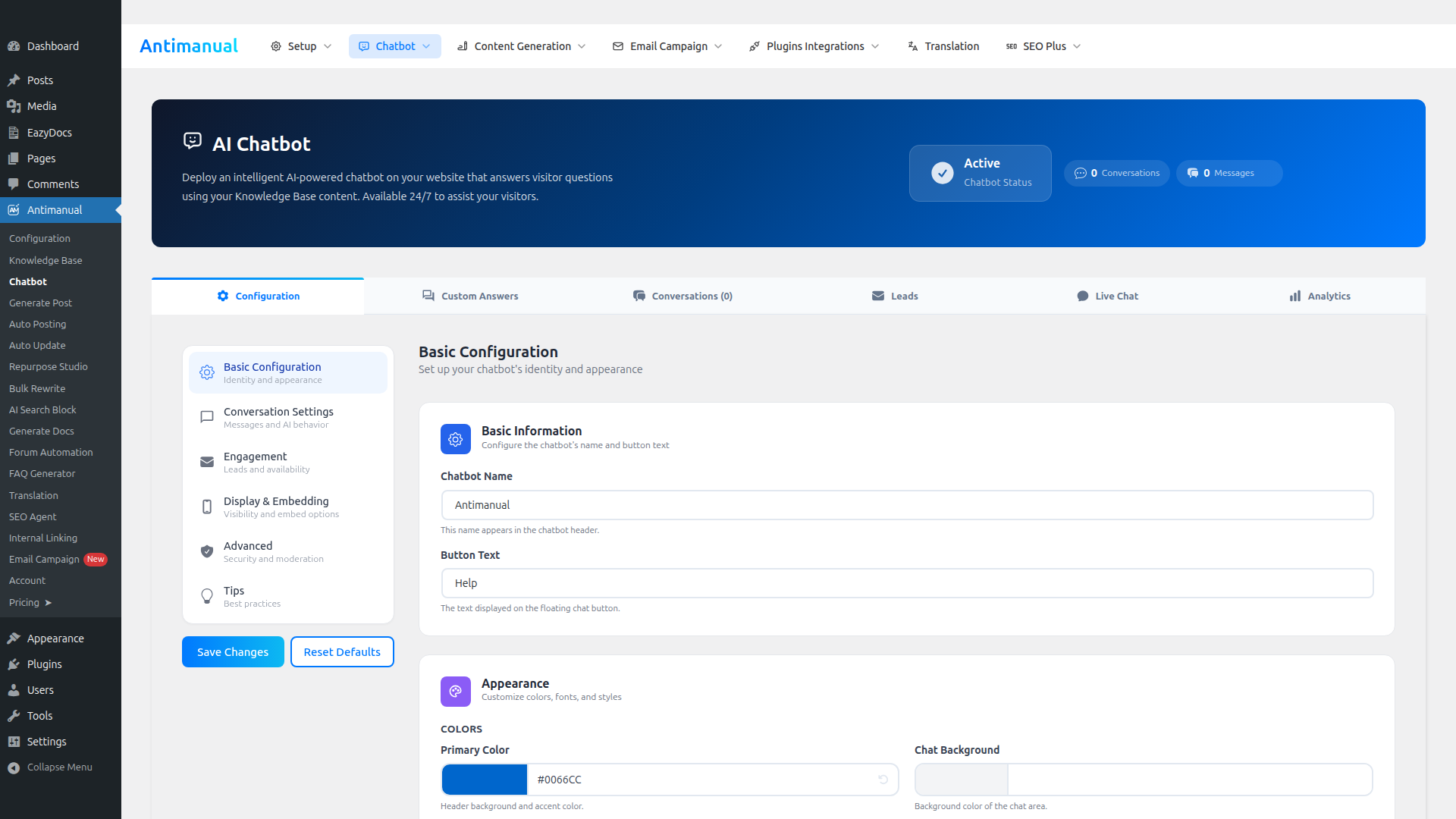The width and height of the screenshot is (1456, 819).
Task: Click the Tips lightbulb icon
Action: (x=206, y=596)
